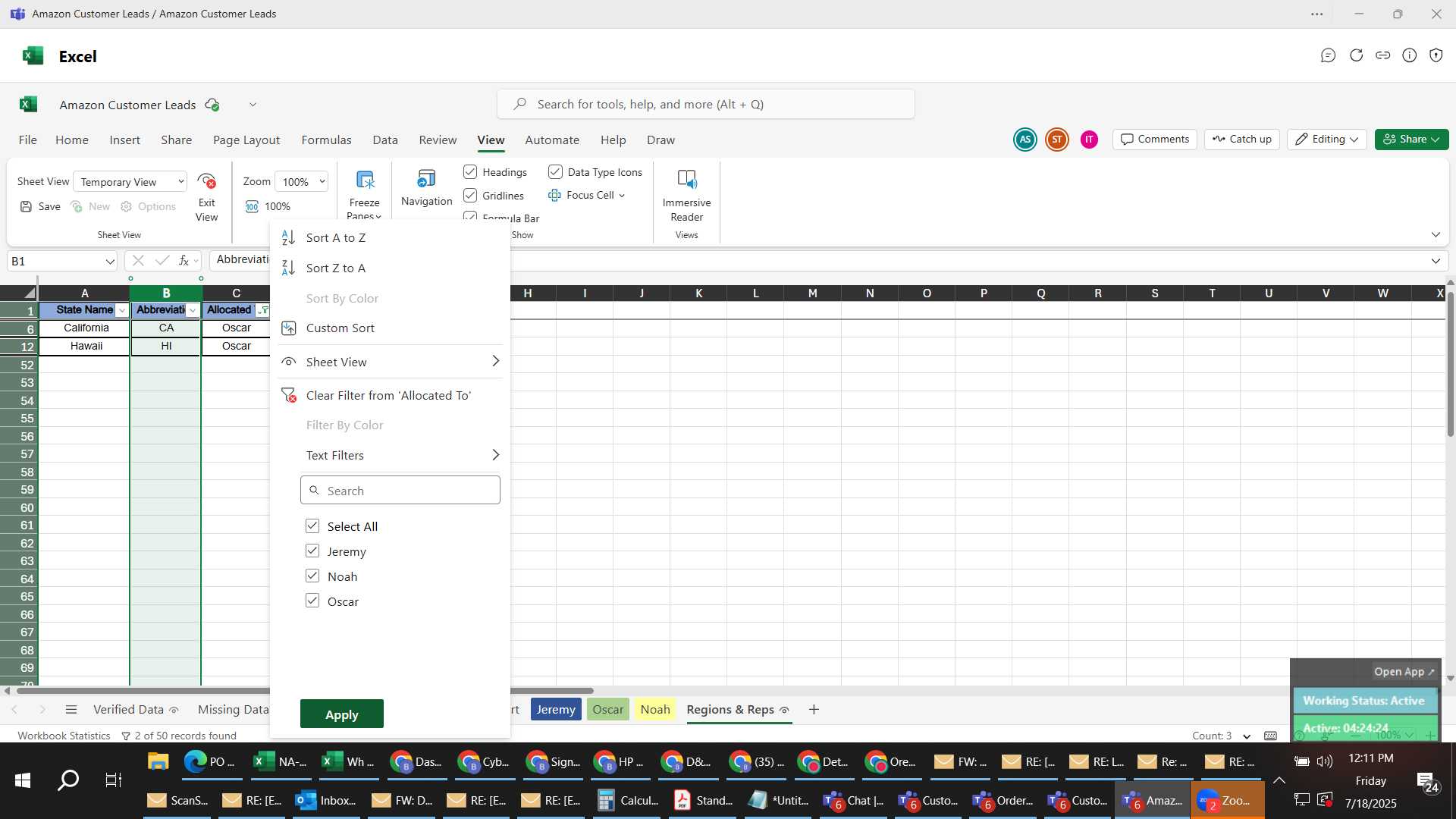Open the Temporary View sheet view dropdown

pos(130,182)
